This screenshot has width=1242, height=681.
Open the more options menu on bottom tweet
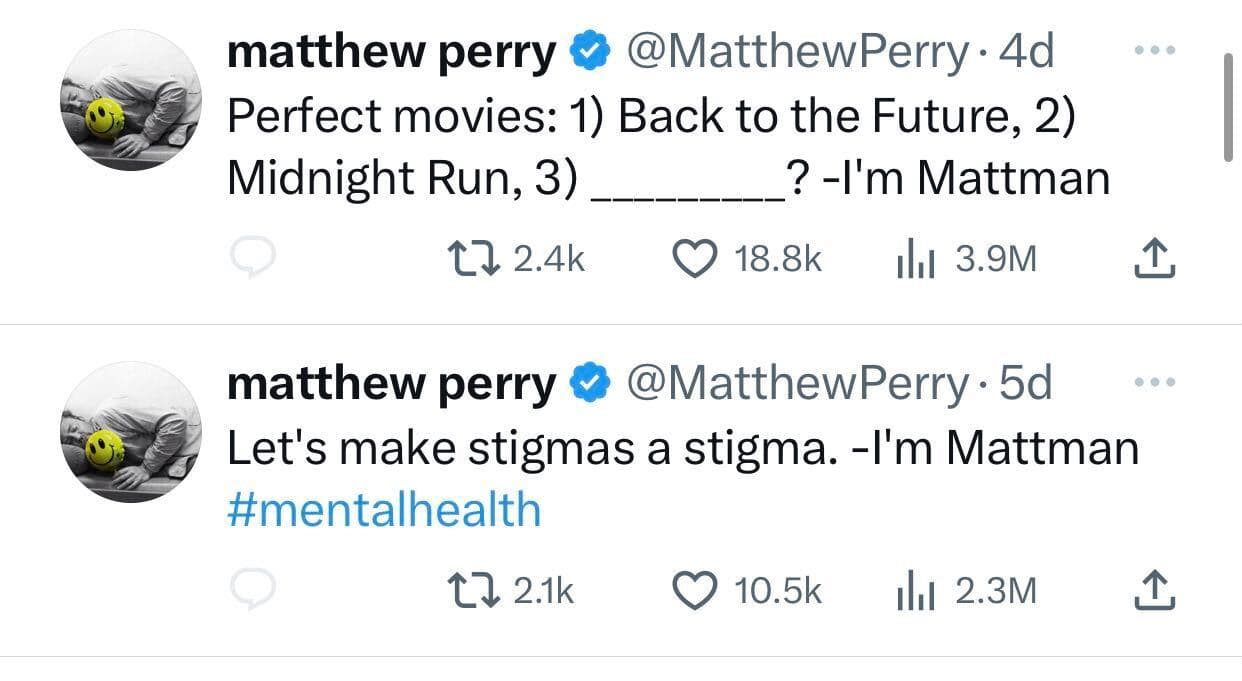1155,380
